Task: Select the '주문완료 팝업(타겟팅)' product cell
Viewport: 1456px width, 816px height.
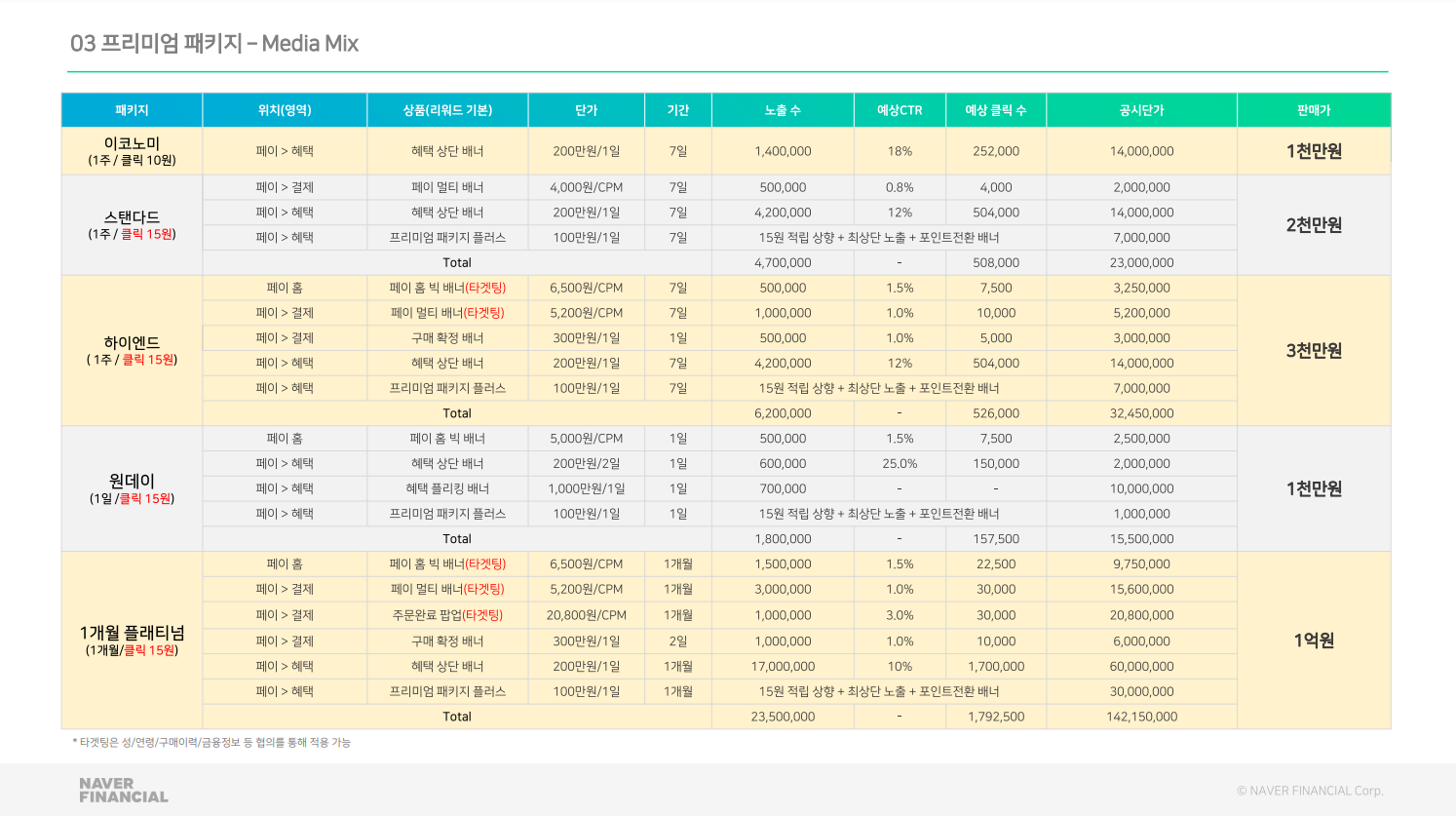Action: tap(447, 615)
